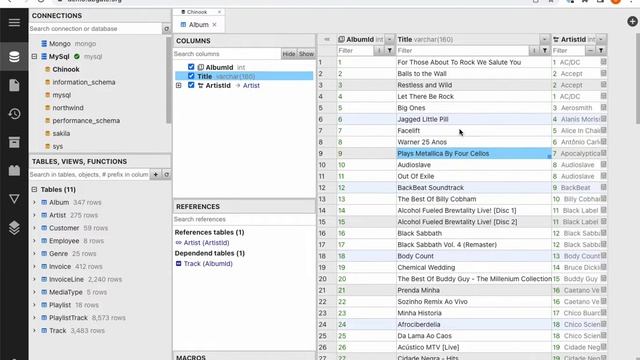Open Audioslave reference icon in row 10
The width and height of the screenshot is (640, 360).
[x=603, y=164]
